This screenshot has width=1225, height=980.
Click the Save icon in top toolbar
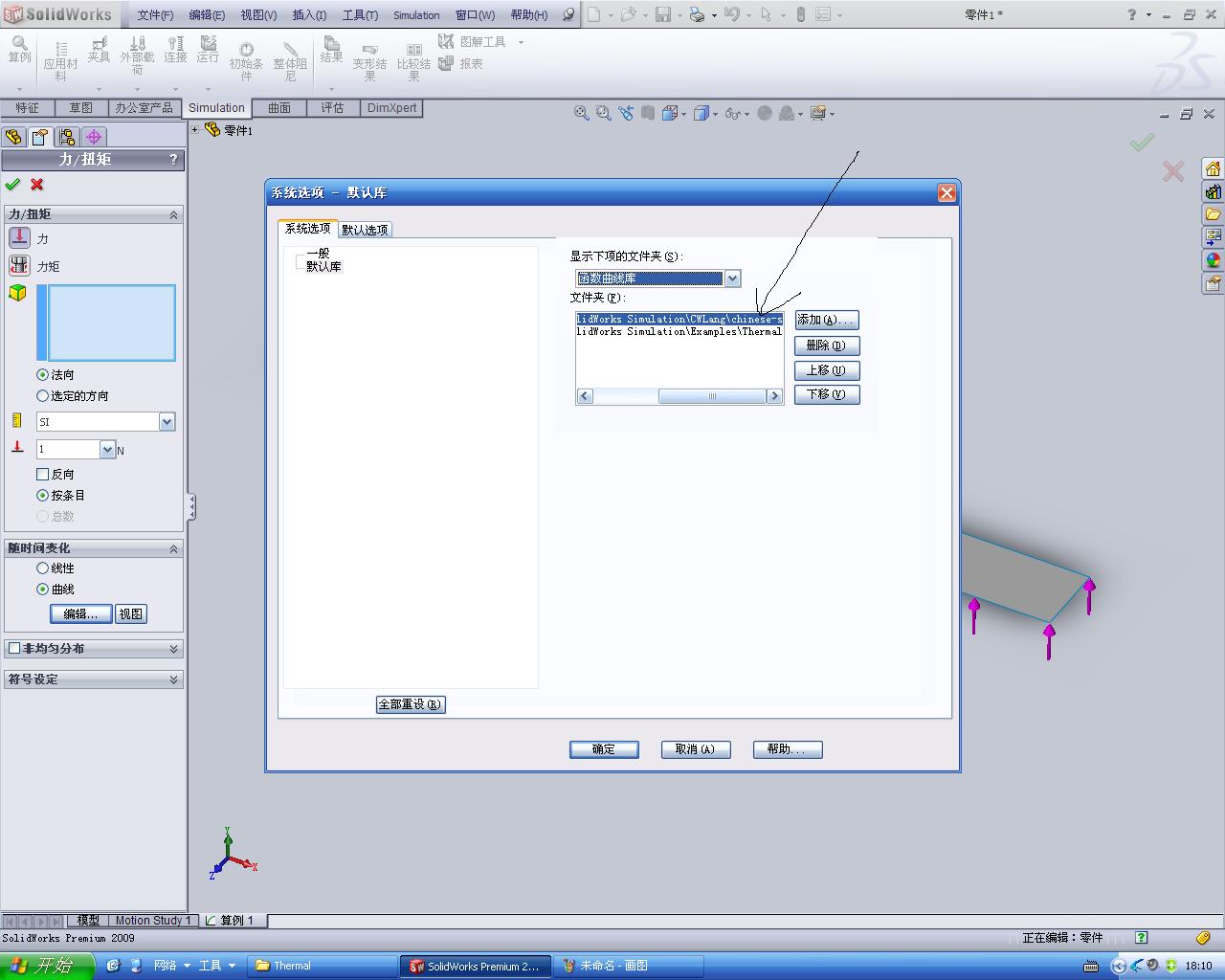pos(663,14)
